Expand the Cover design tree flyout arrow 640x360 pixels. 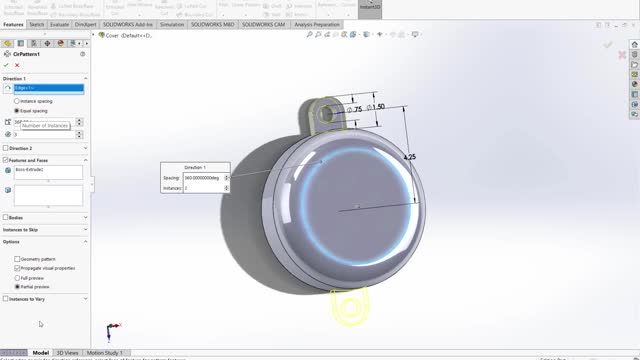point(93,36)
